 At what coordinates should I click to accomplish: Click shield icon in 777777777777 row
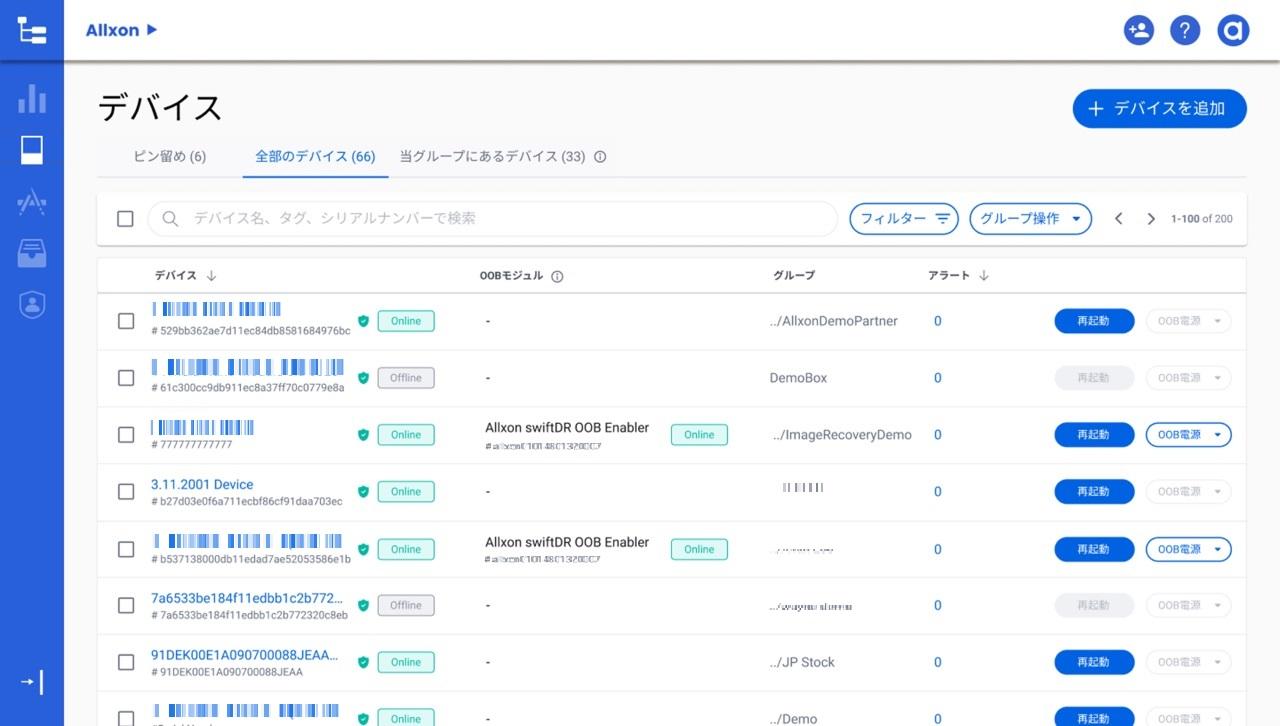(363, 435)
